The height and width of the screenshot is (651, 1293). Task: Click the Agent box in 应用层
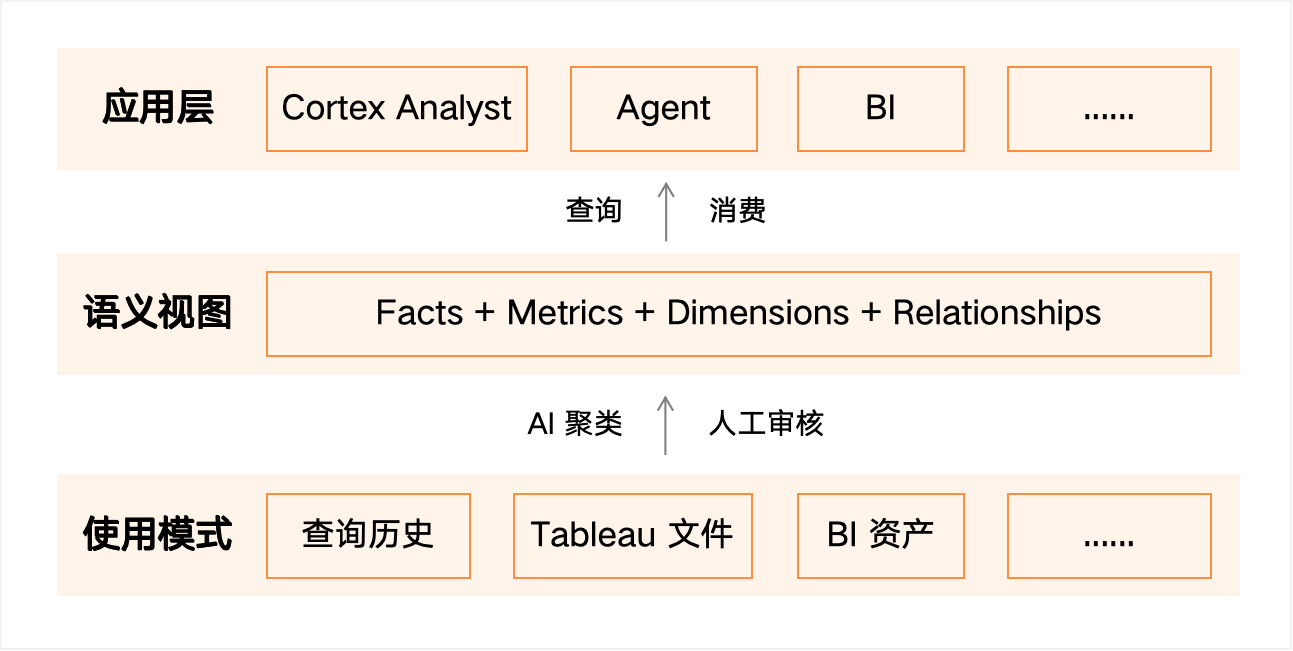coord(664,109)
